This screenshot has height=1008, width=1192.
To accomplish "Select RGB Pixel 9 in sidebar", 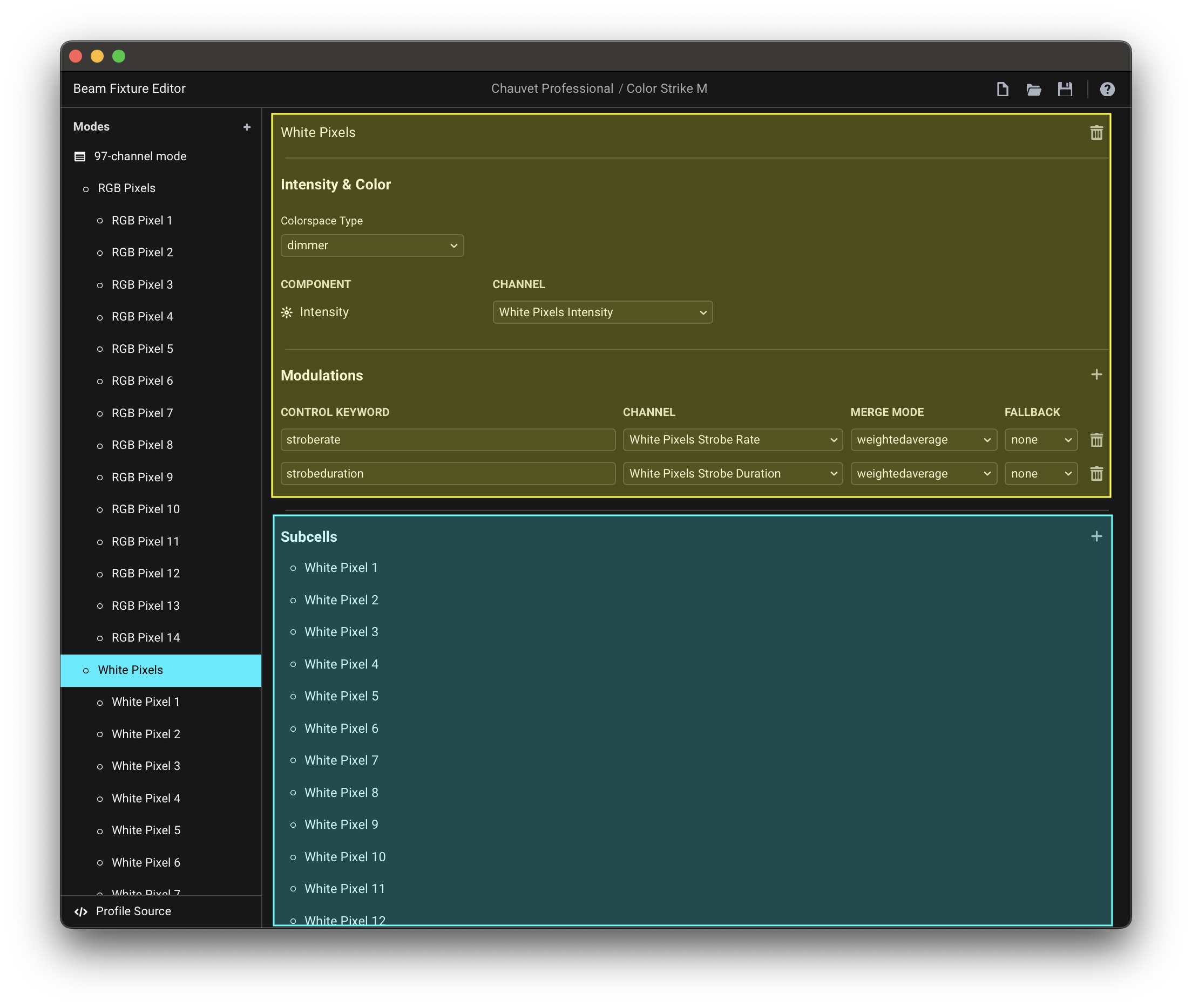I will 161,477.
